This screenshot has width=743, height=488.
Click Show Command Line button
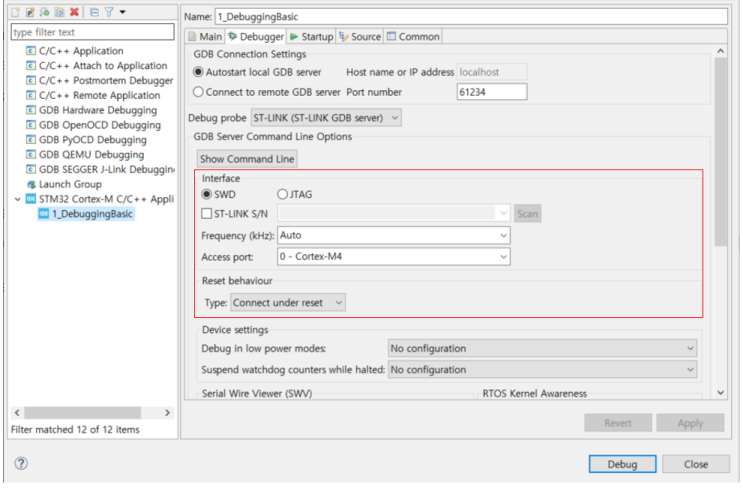coord(247,159)
